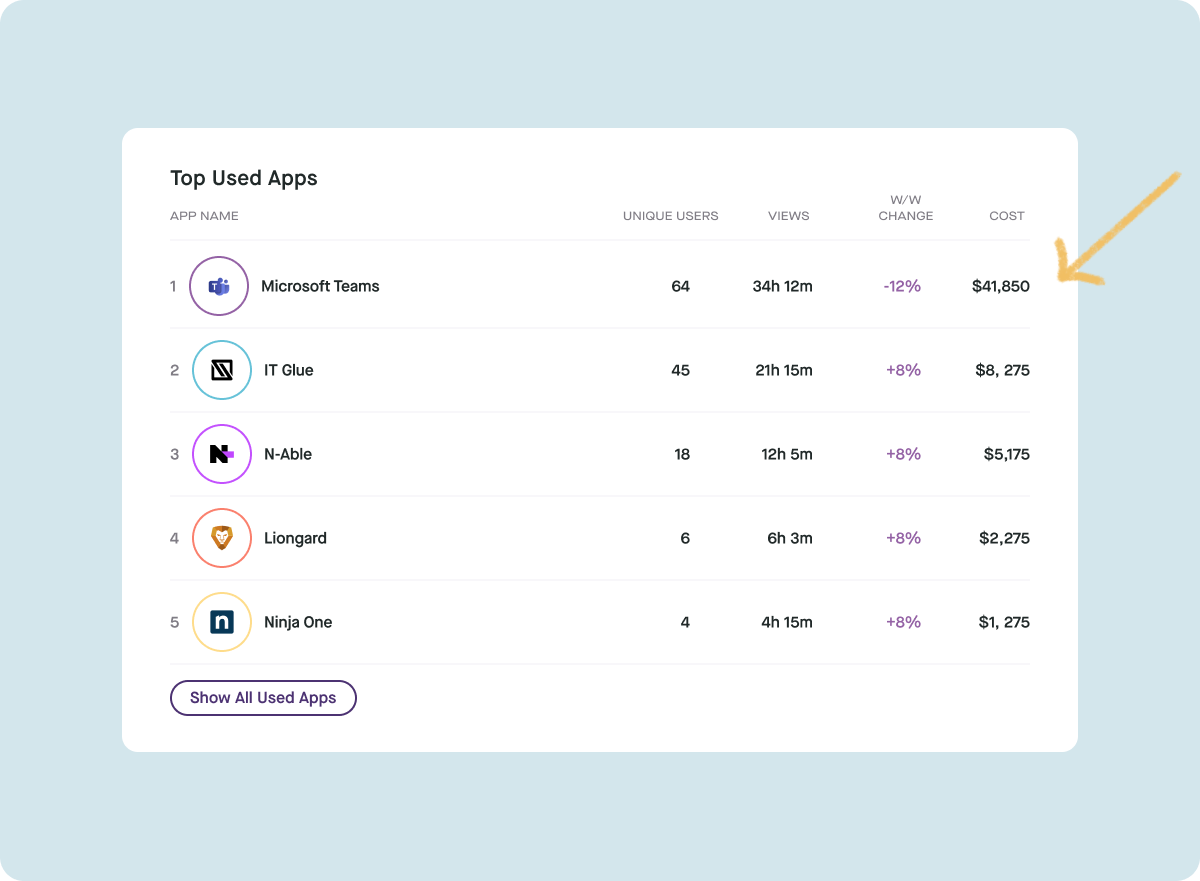Click the unique users value 18
The width and height of the screenshot is (1200, 881).
click(682, 454)
